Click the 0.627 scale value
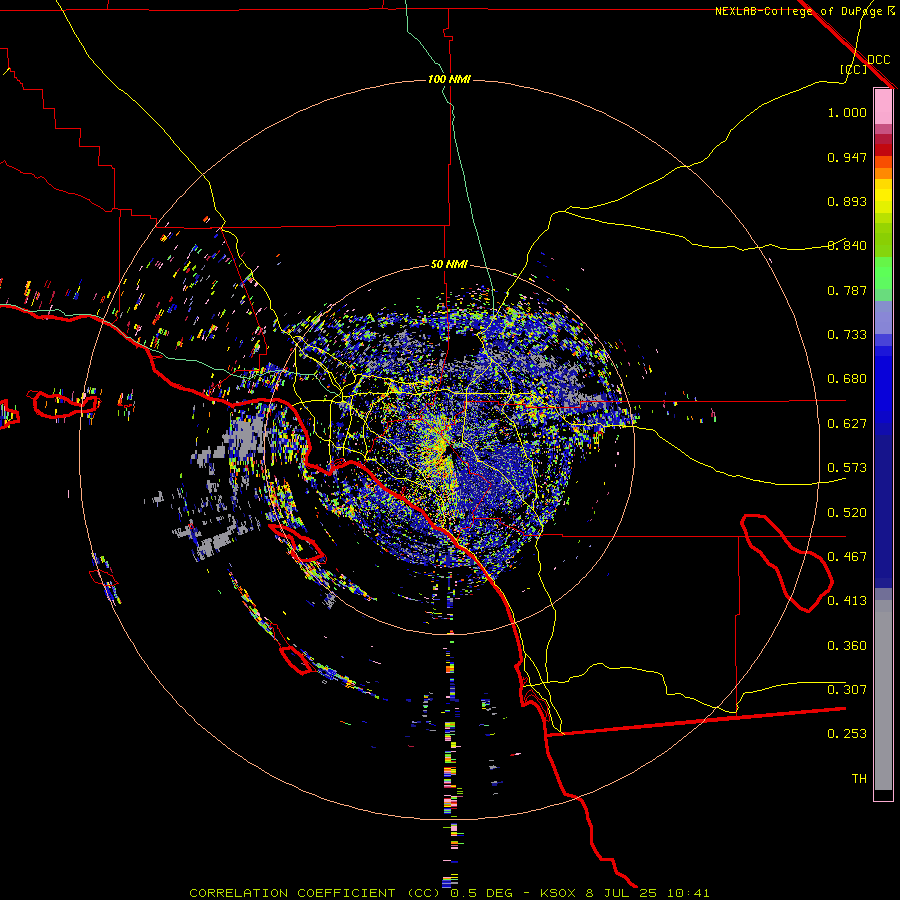The height and width of the screenshot is (900, 900). 847,424
